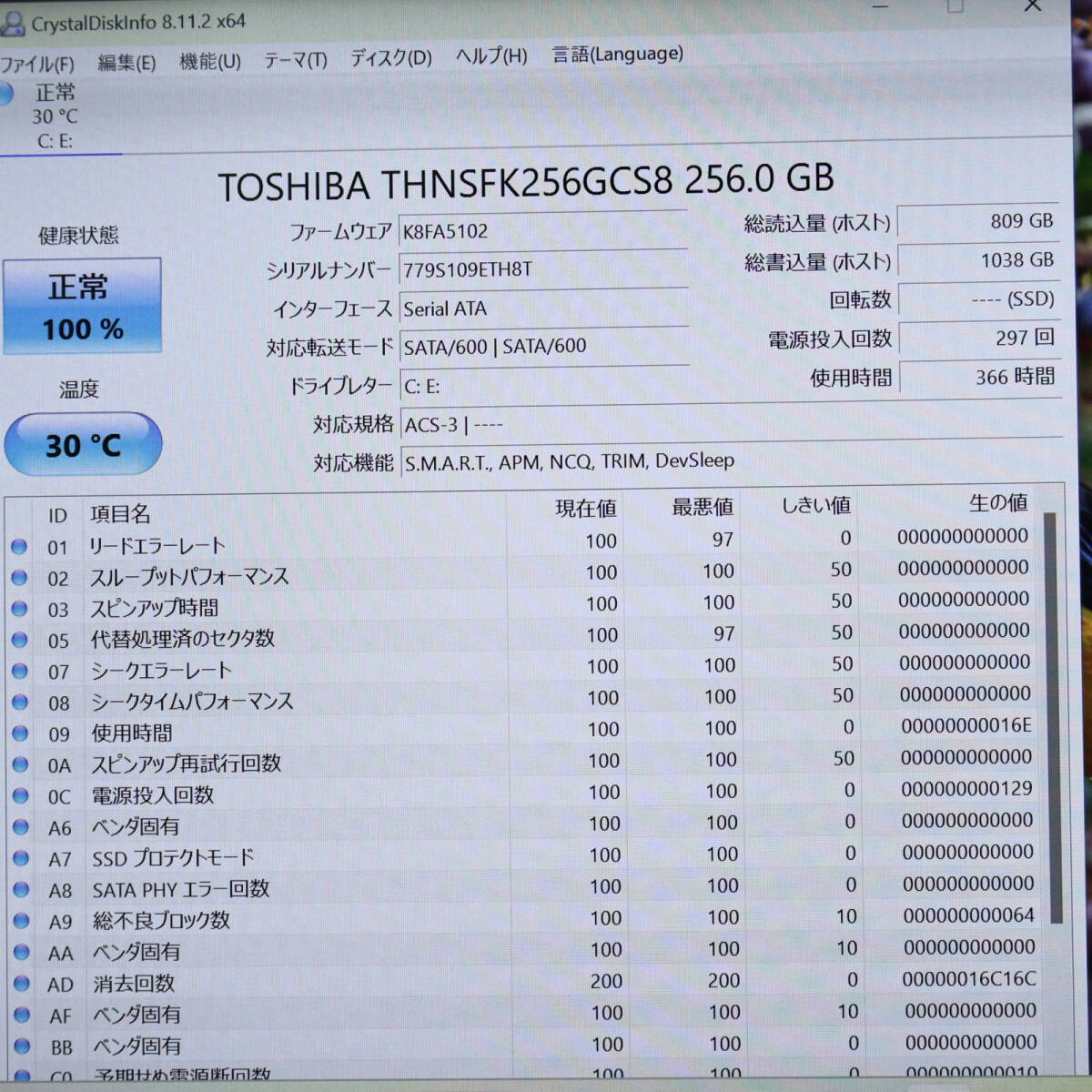Click the 最悪値 column header

click(x=702, y=506)
